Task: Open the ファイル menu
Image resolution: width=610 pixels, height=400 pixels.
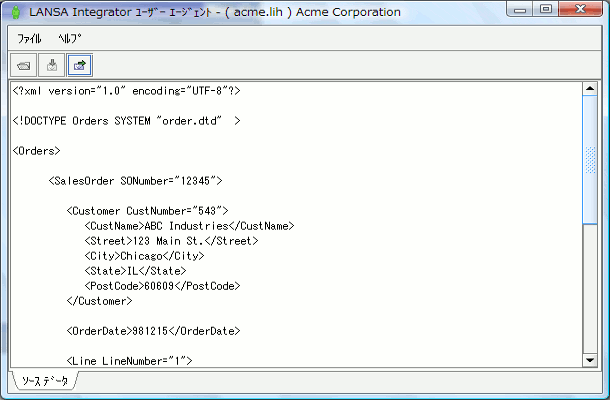Action: pos(29,39)
